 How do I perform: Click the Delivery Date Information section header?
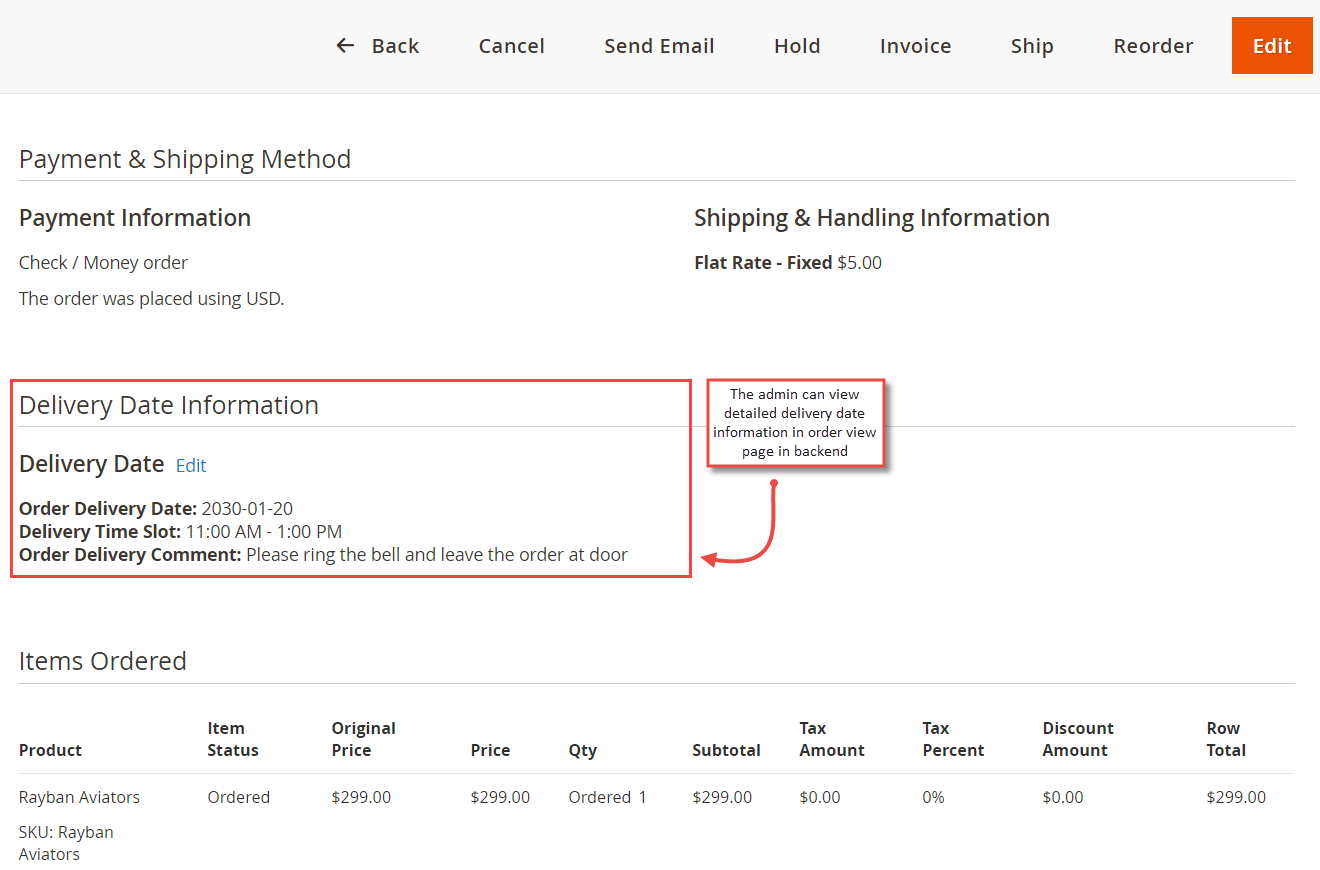pyautogui.click(x=168, y=404)
